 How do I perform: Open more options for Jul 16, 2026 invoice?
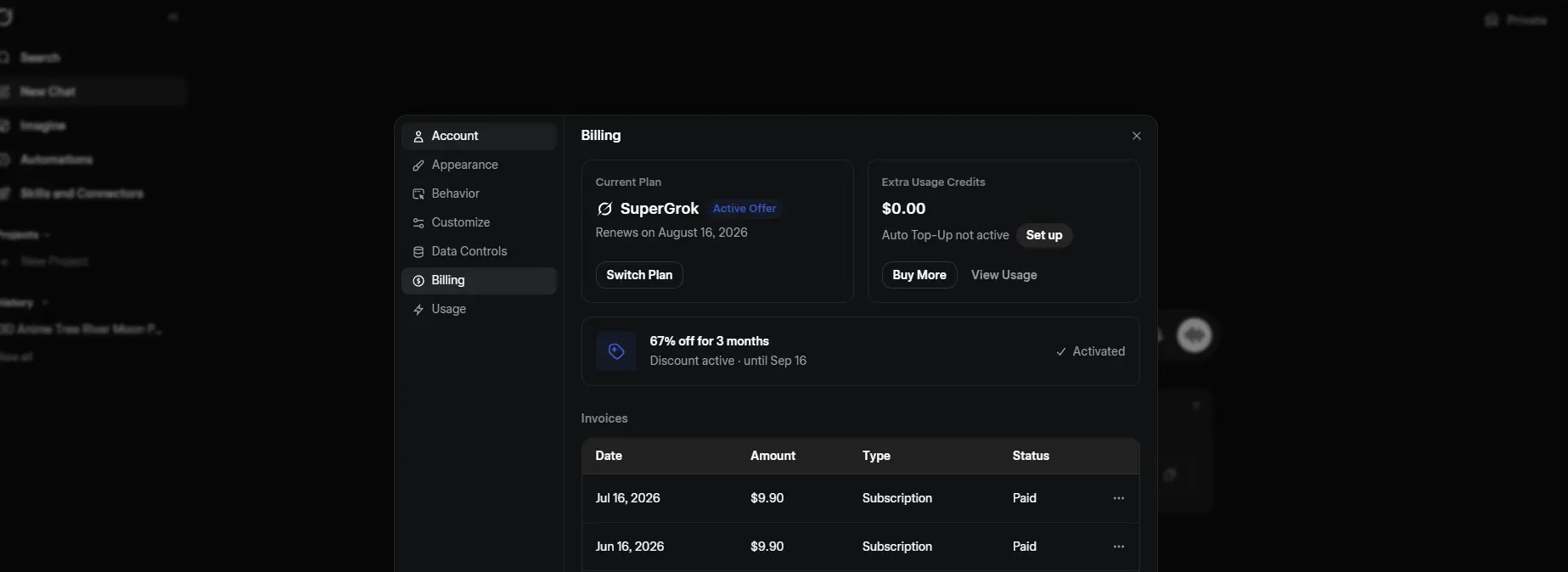click(x=1118, y=498)
